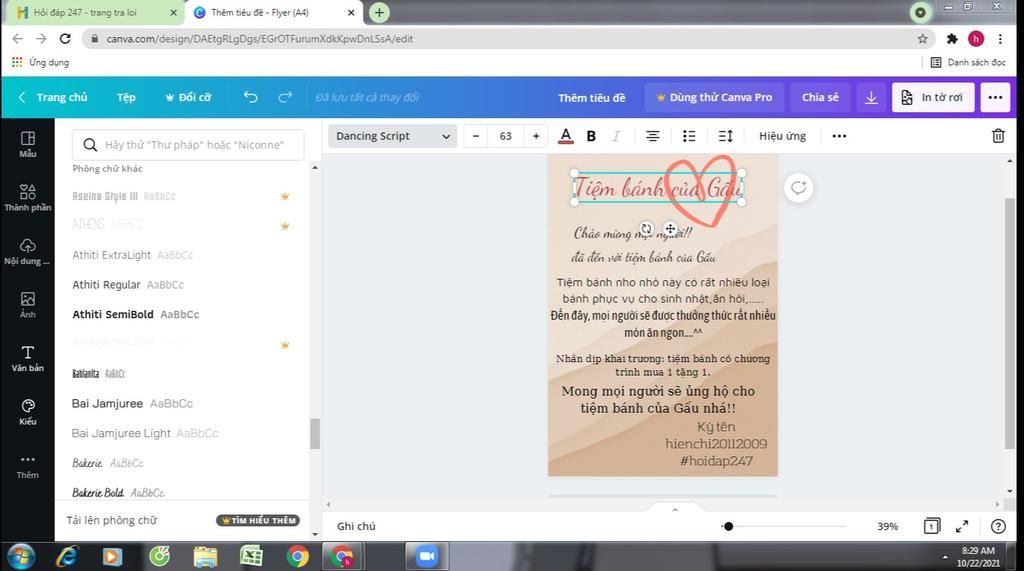Viewport: 1024px width, 571px height.
Task: Open the Chia sẻ share dialog
Action: point(820,97)
